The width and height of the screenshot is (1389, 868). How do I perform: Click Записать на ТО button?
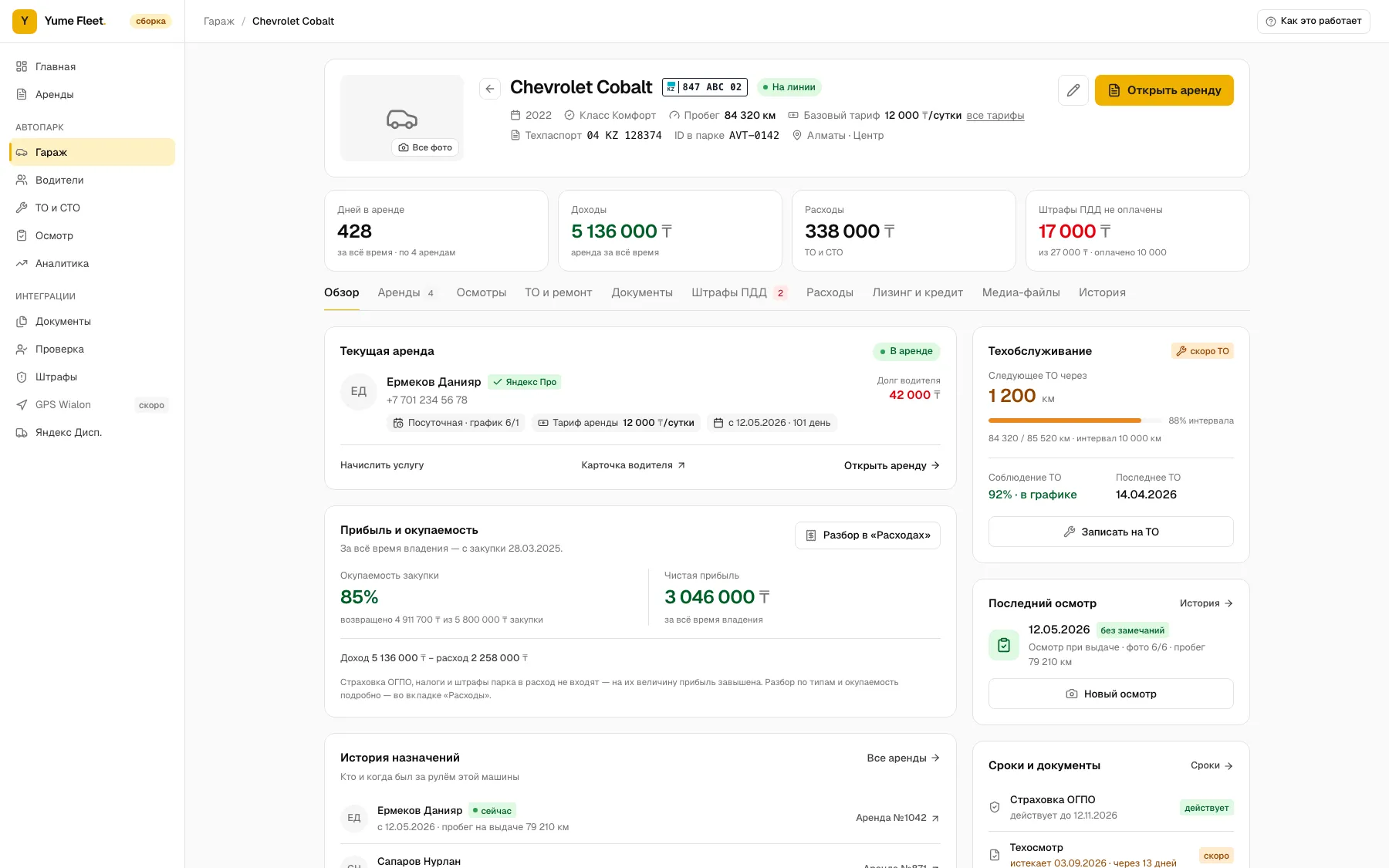tap(1111, 532)
